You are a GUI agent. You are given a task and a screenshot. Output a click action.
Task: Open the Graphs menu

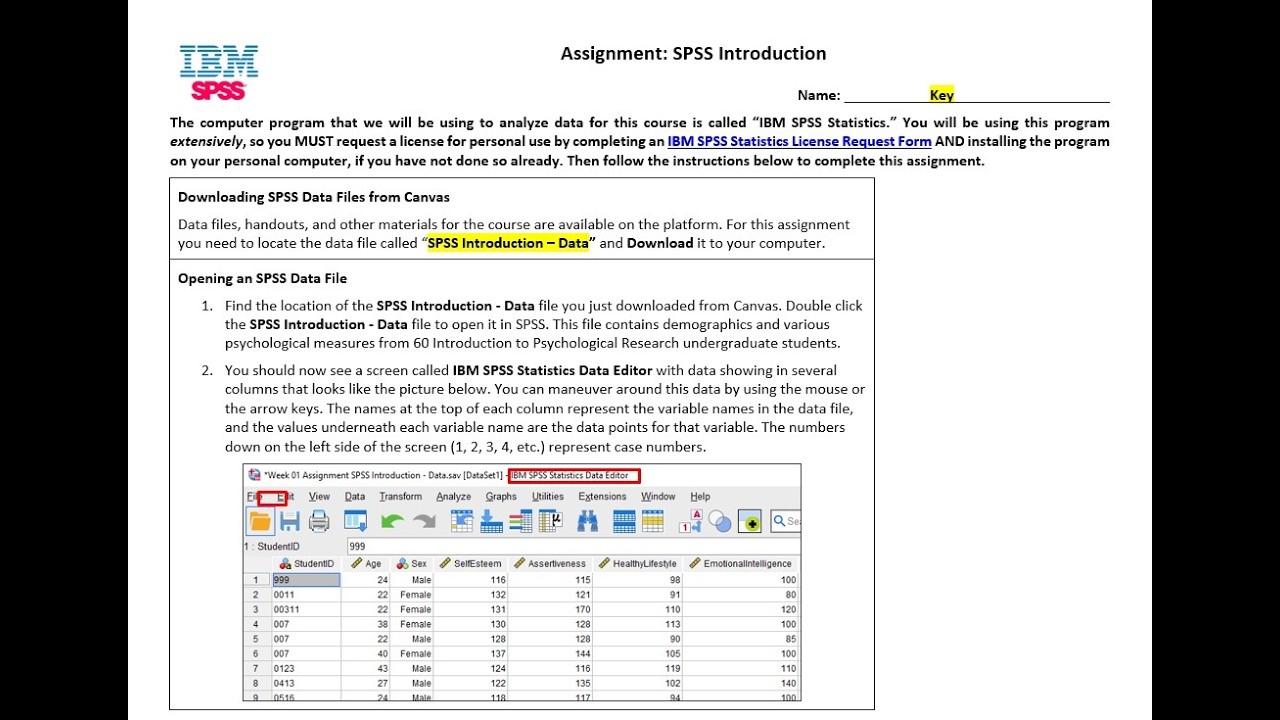501,496
